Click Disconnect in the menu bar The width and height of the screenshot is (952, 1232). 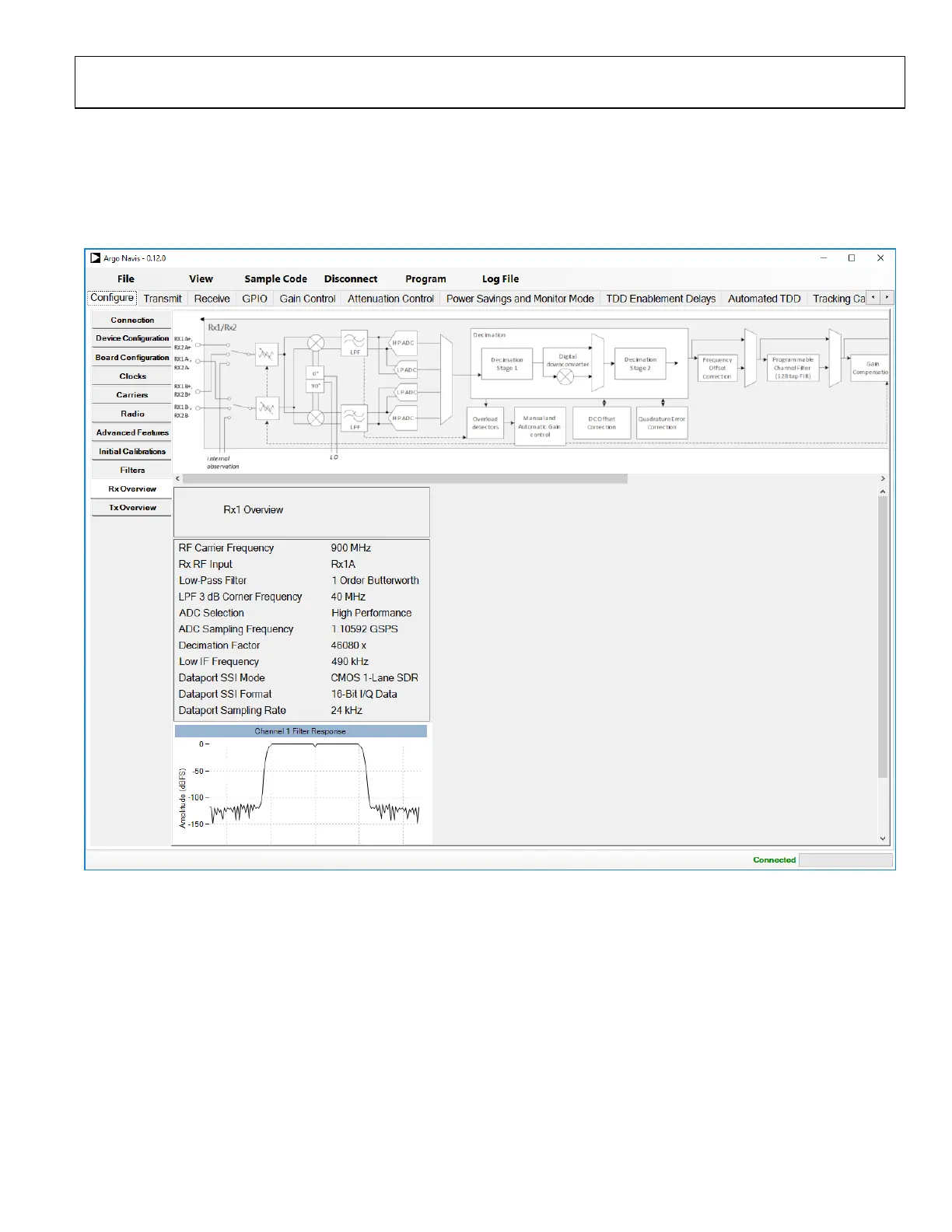click(x=351, y=279)
